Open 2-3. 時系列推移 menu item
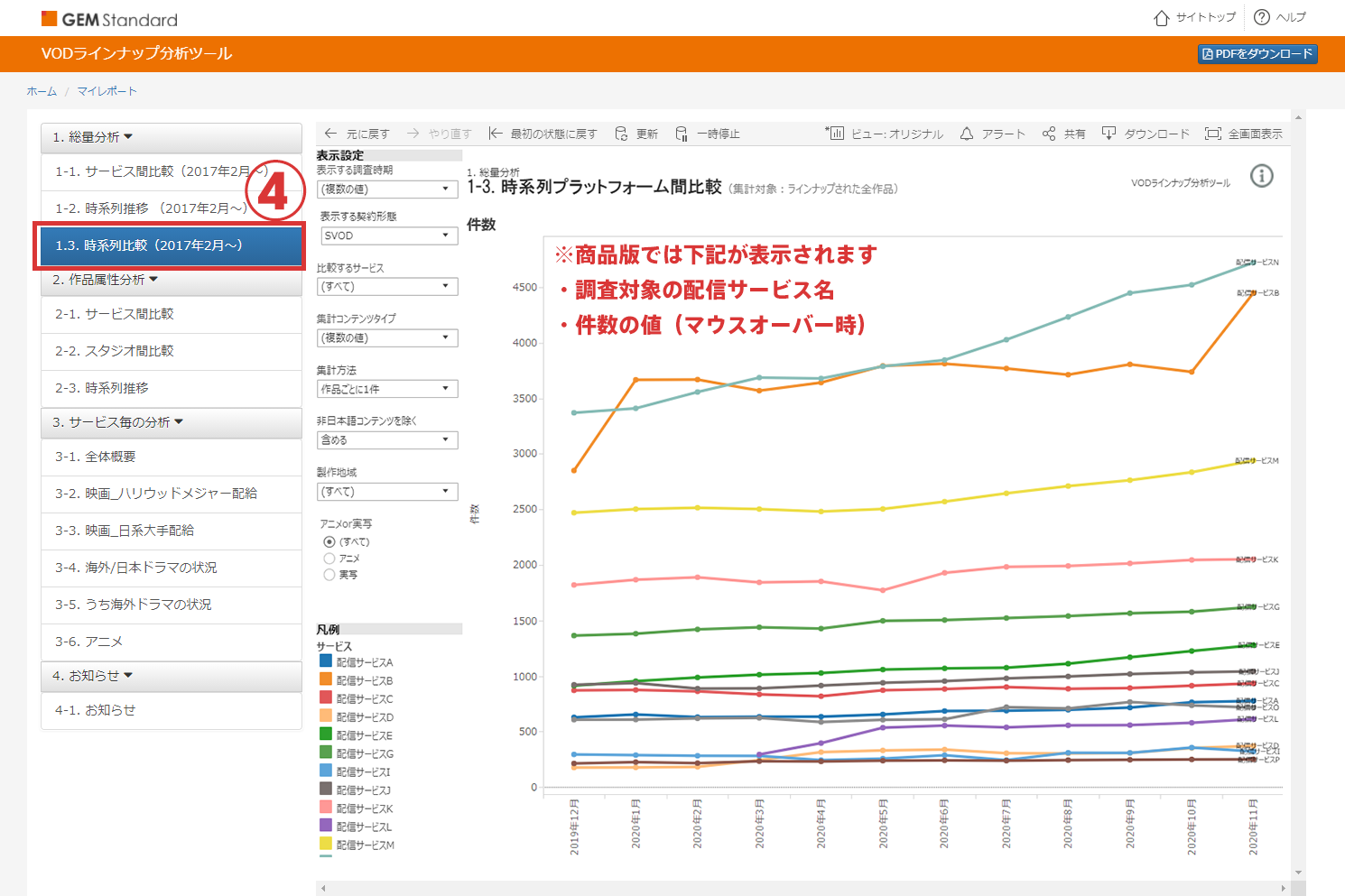 tap(172, 388)
